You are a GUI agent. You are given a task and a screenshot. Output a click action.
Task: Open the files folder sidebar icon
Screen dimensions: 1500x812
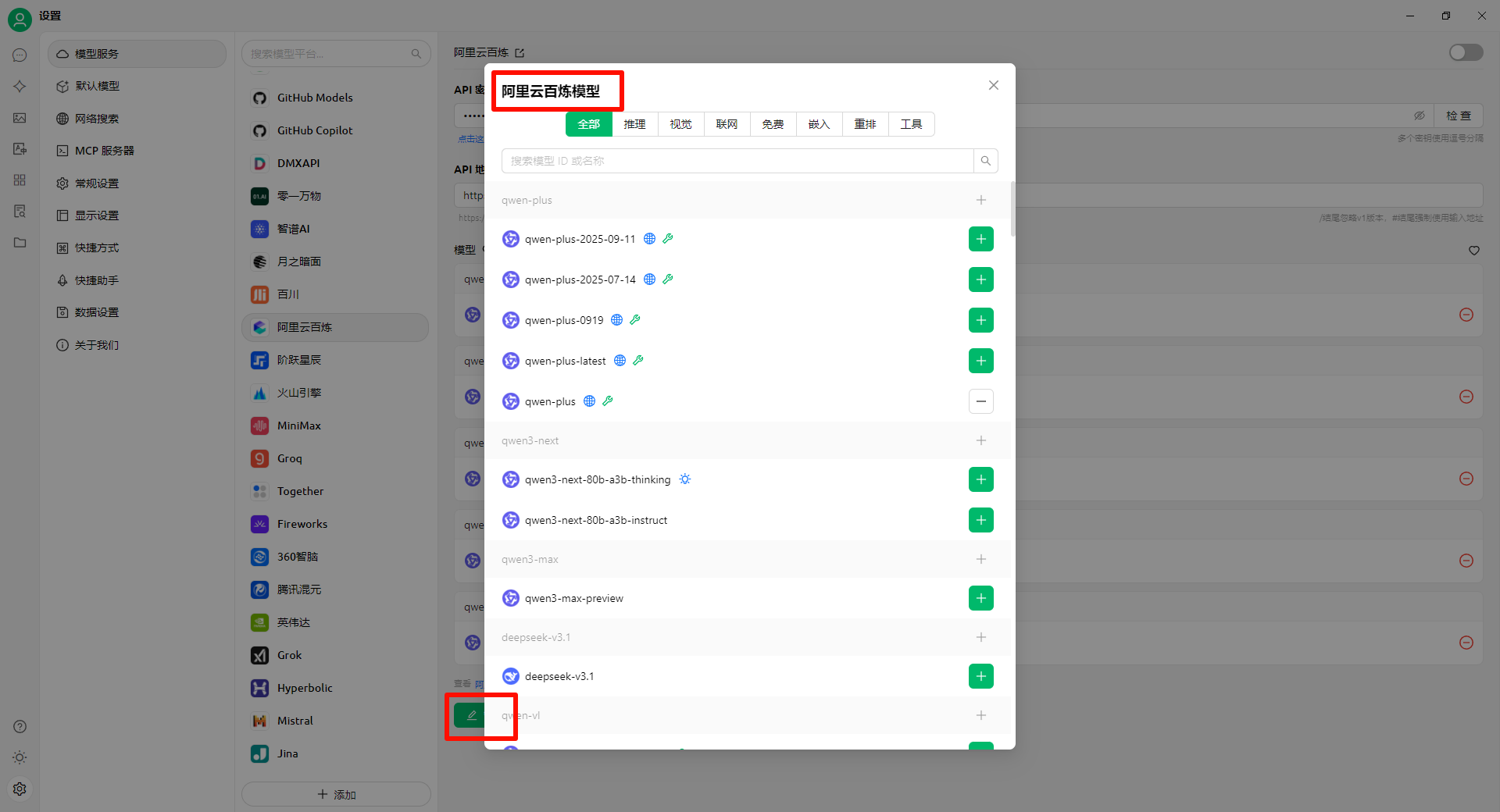coord(20,242)
